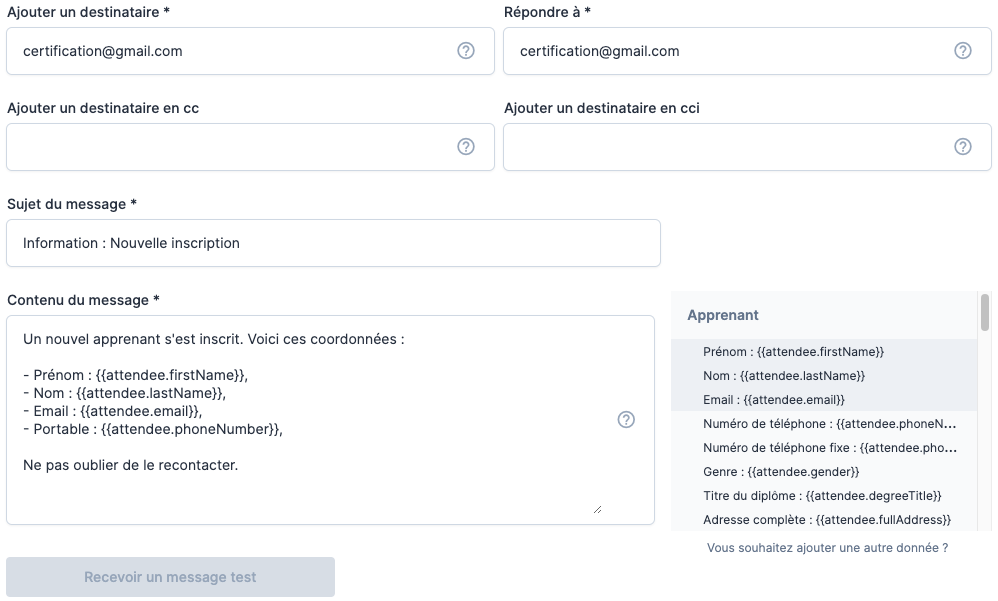The image size is (998, 601).
Task: Click into the 'Répondre à' email field
Action: click(727, 51)
